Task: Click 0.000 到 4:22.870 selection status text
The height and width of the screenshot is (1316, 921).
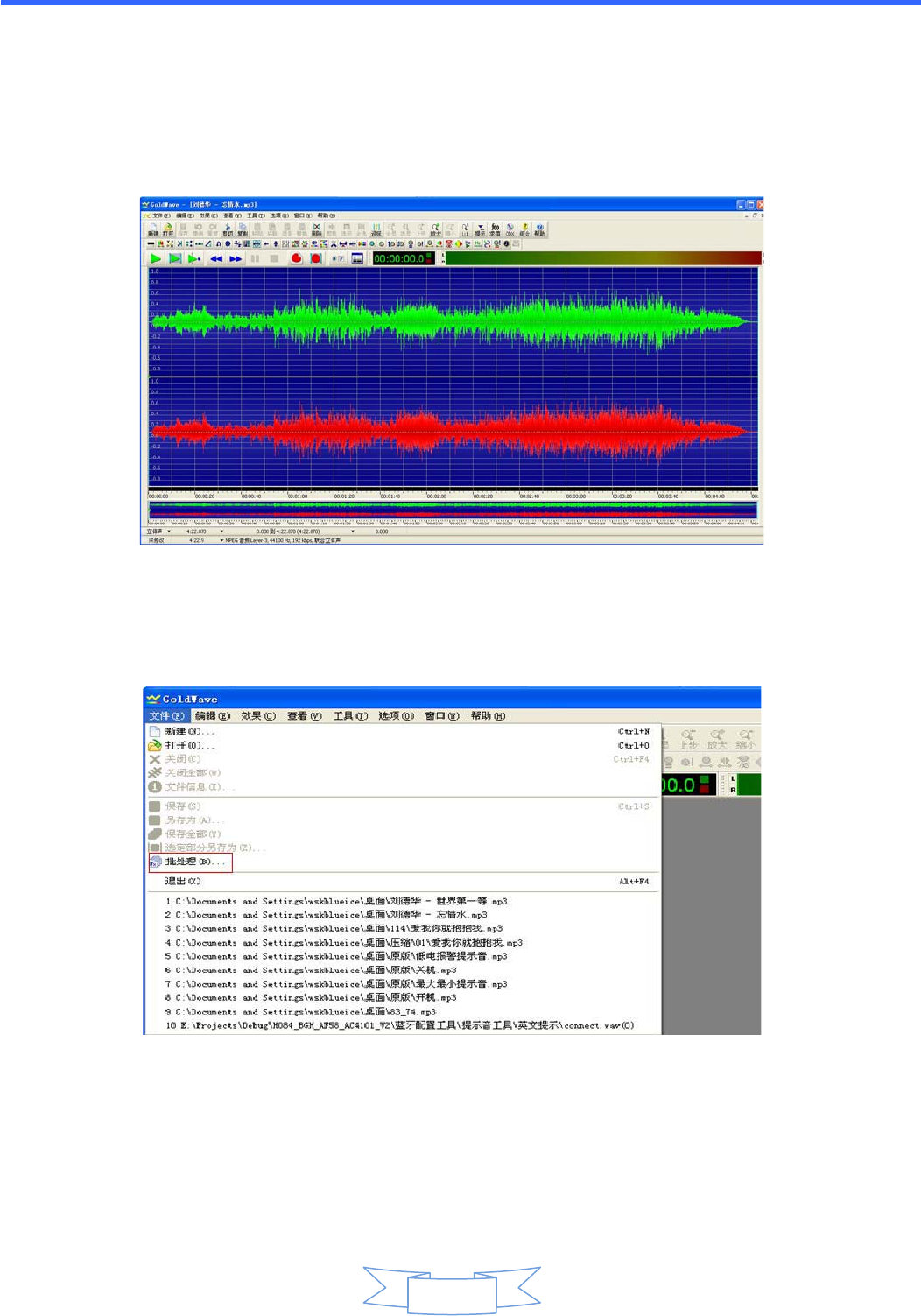Action: coord(287,531)
